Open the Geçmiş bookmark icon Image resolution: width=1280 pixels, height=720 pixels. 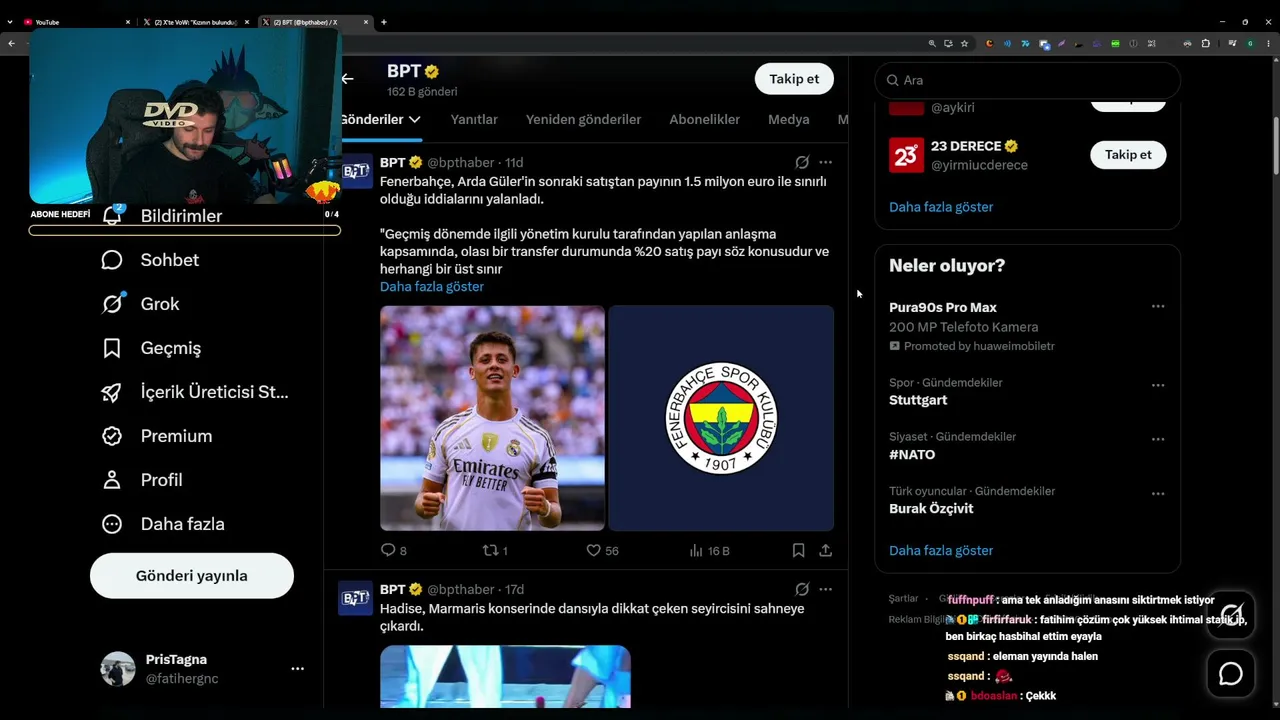[x=112, y=348]
